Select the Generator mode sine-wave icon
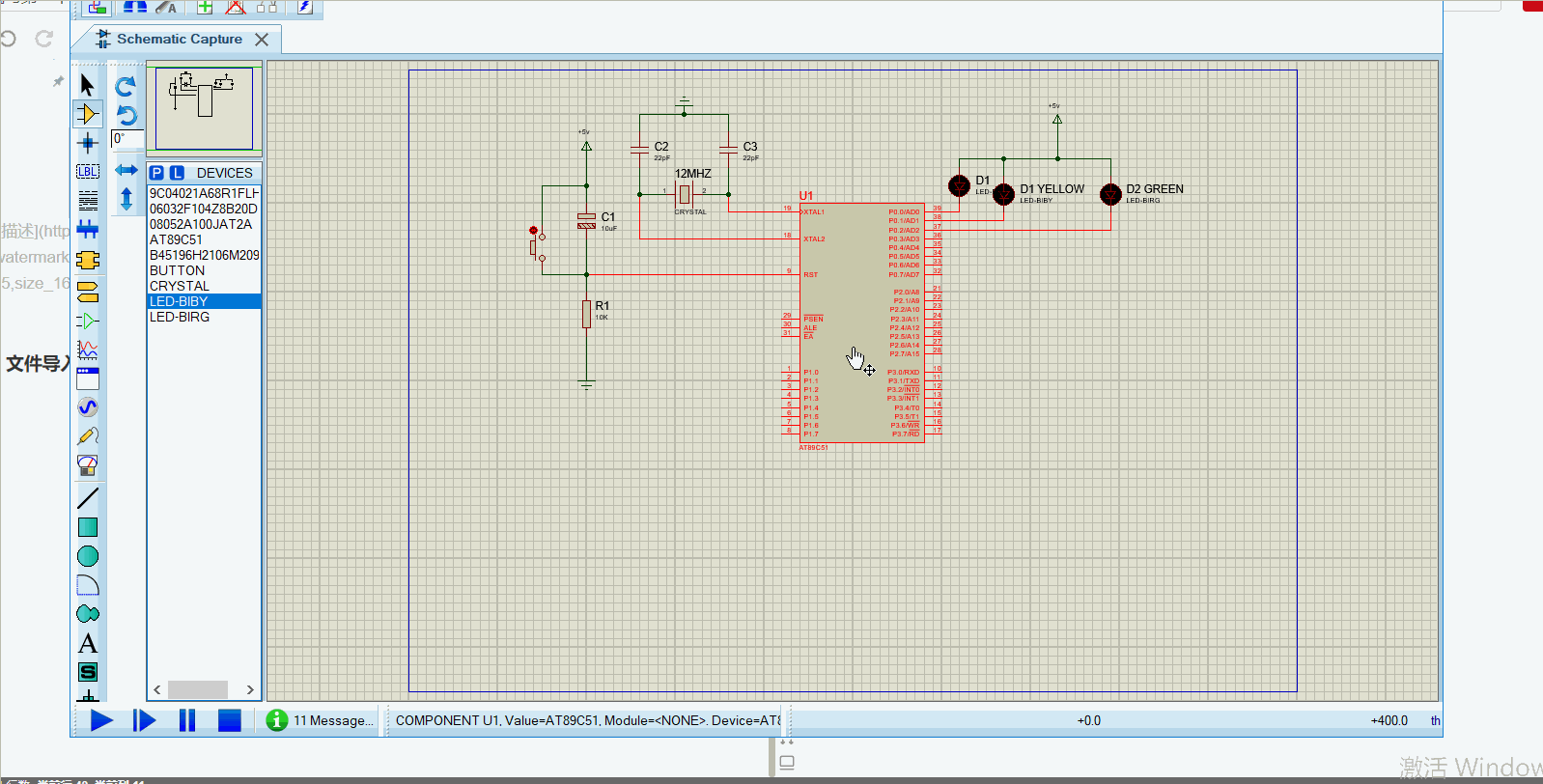 tap(88, 407)
